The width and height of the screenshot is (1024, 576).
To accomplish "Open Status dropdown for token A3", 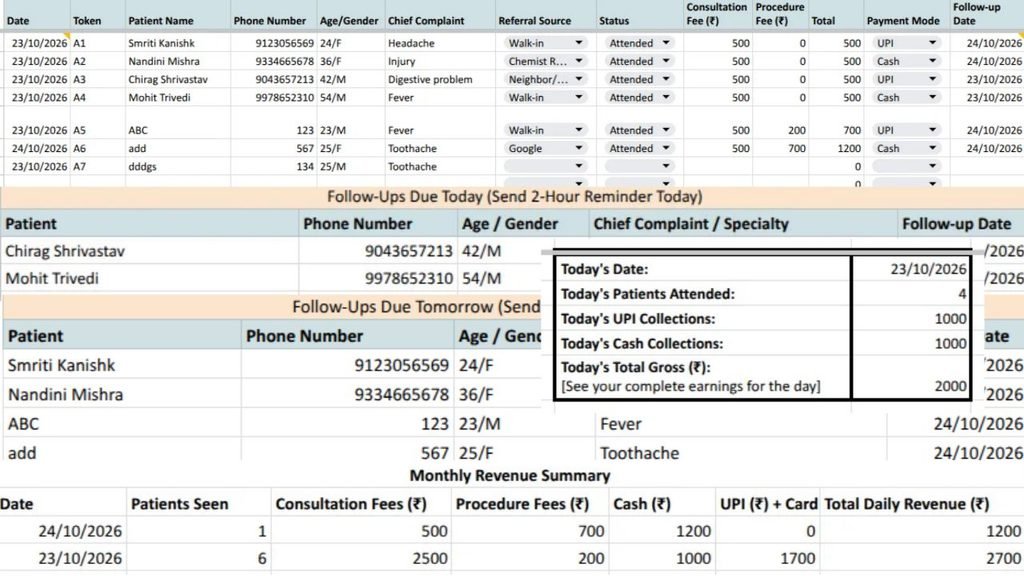I will point(639,80).
